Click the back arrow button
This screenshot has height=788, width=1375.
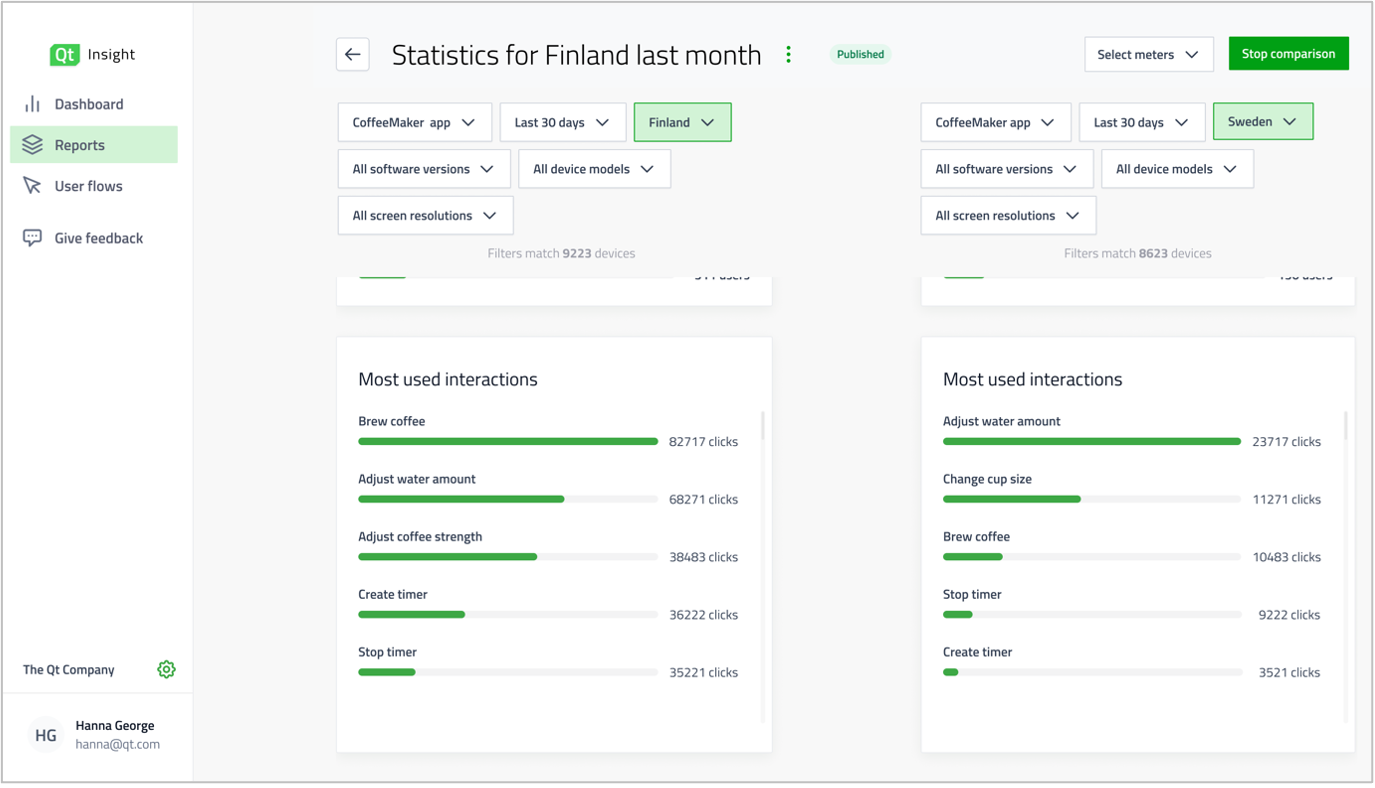click(x=352, y=55)
